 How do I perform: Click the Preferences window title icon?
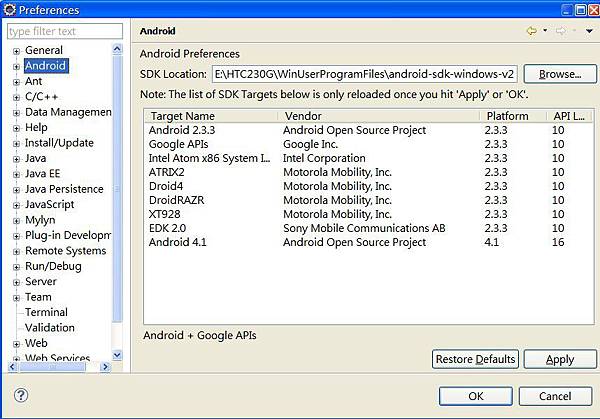(x=10, y=8)
